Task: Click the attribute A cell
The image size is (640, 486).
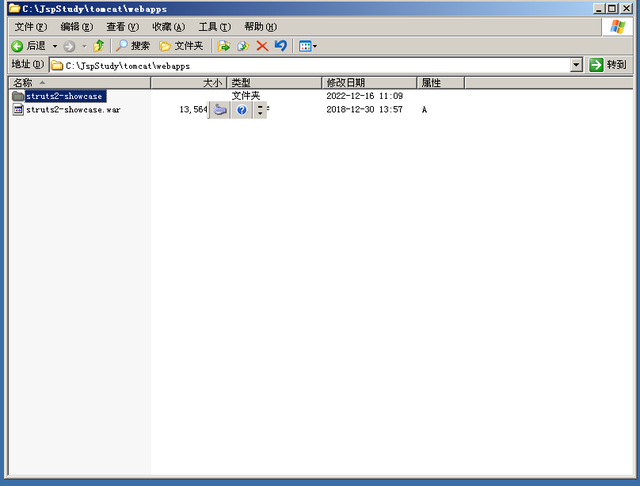Action: 424,109
